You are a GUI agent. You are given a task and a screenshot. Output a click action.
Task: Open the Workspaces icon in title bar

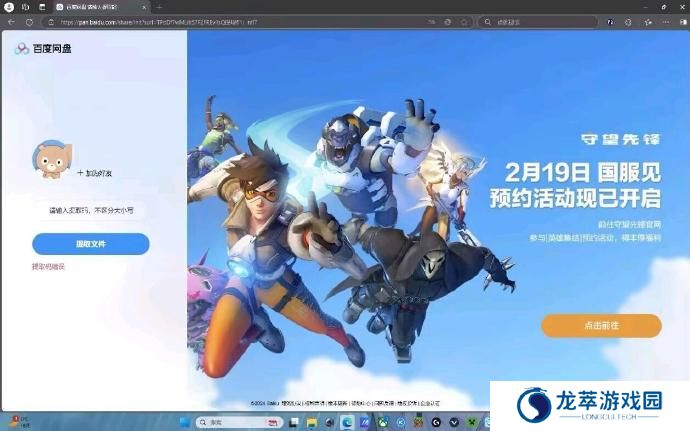click(x=26, y=7)
